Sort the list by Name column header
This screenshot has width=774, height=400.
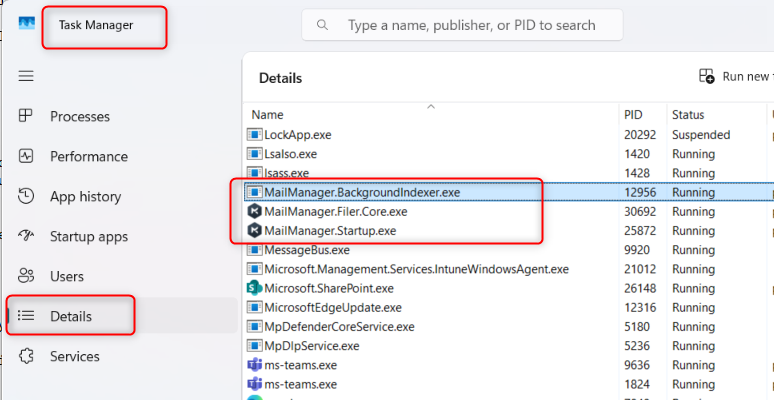pos(268,115)
